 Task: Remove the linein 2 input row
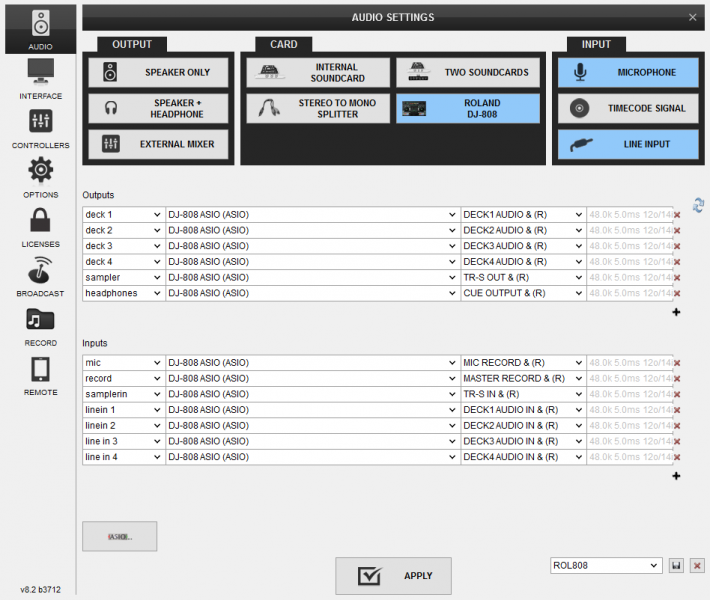pos(677,426)
